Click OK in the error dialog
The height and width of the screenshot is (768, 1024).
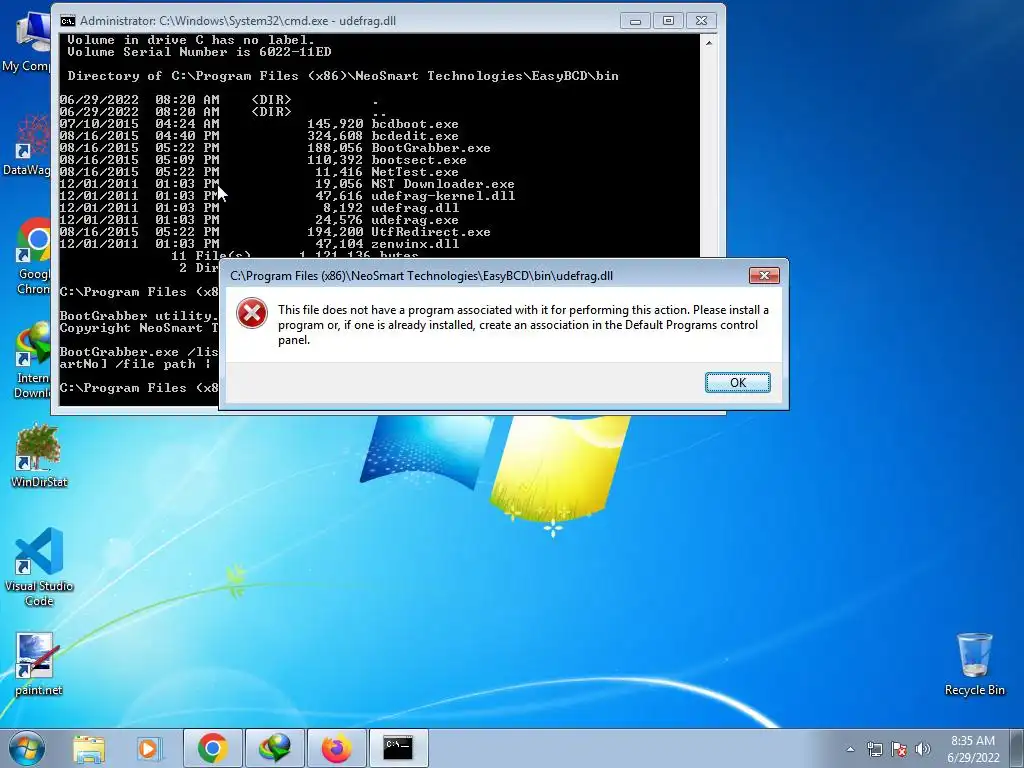point(737,383)
